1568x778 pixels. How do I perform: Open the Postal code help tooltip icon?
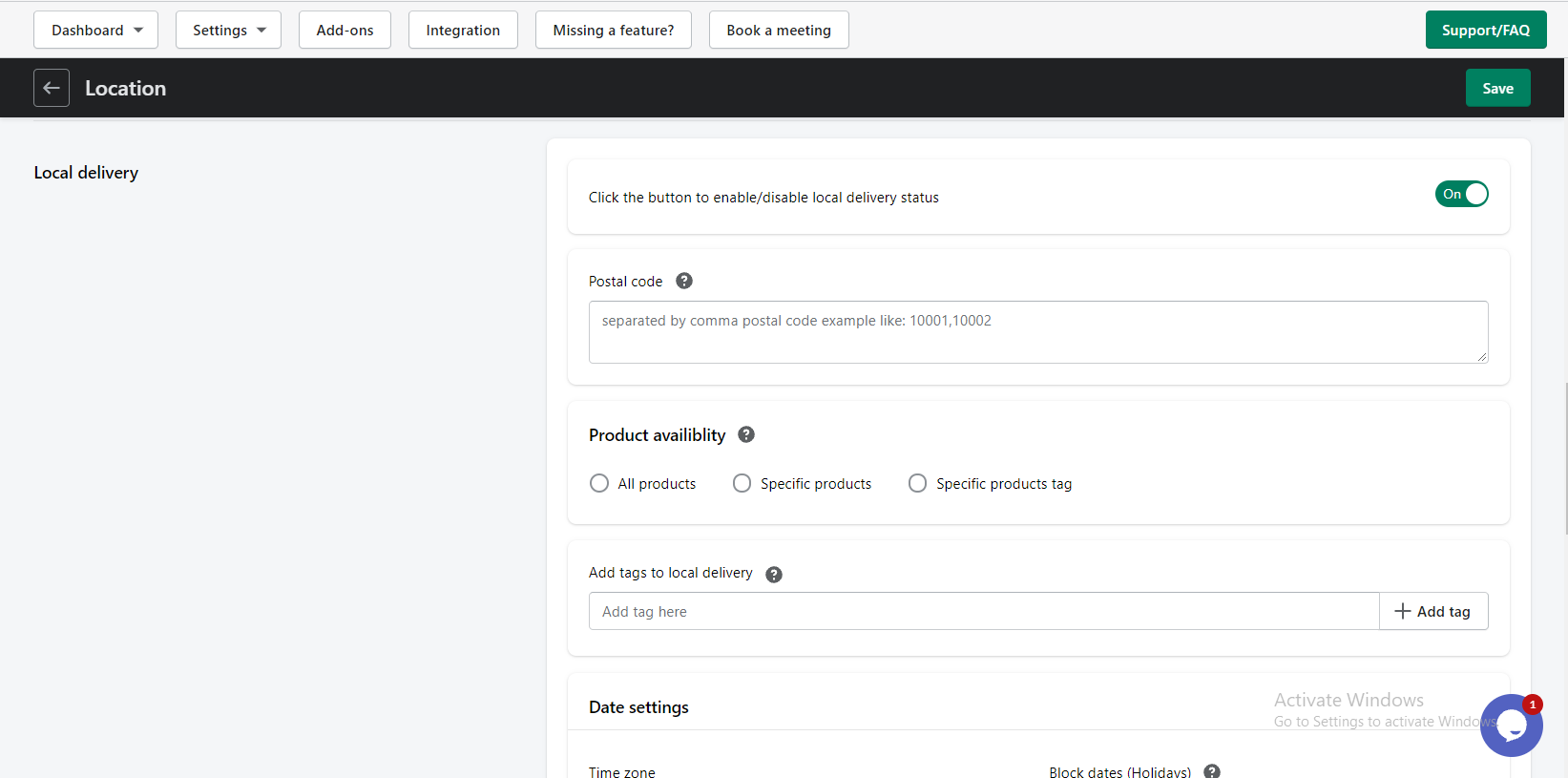(684, 281)
